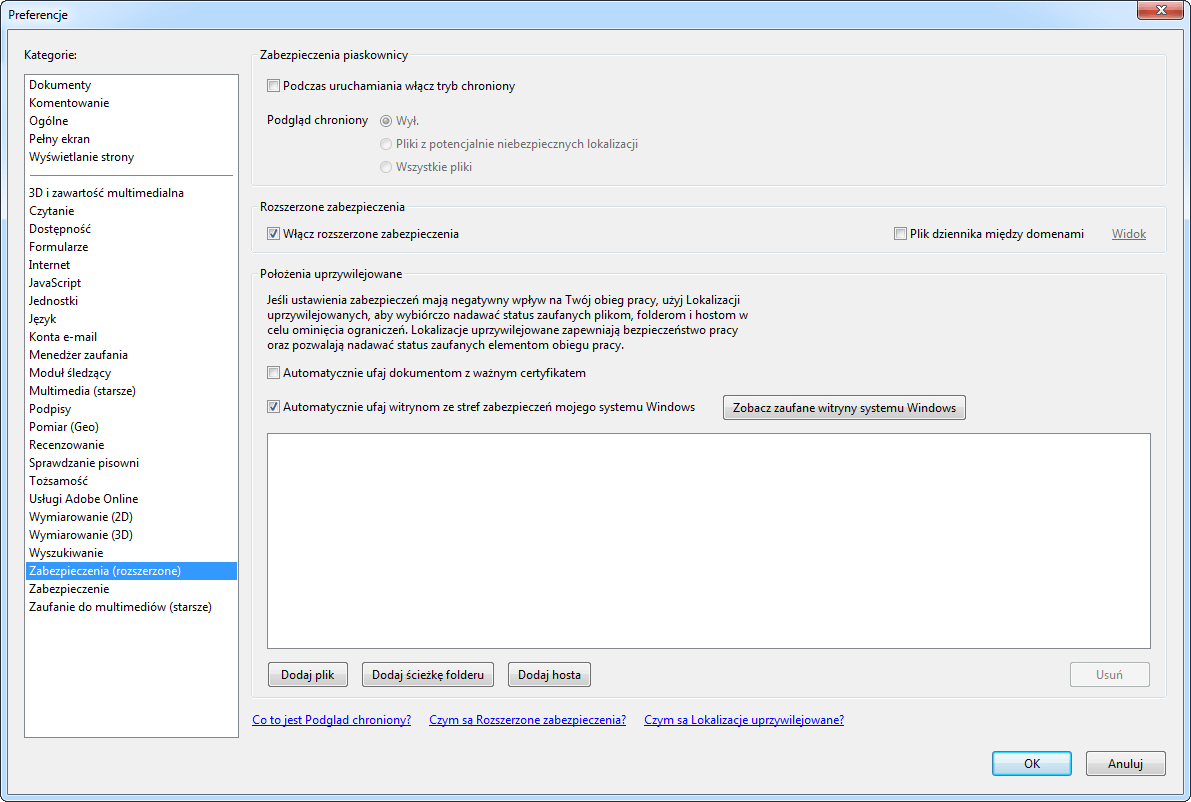Select 'Język' category
The height and width of the screenshot is (802, 1191).
point(131,319)
